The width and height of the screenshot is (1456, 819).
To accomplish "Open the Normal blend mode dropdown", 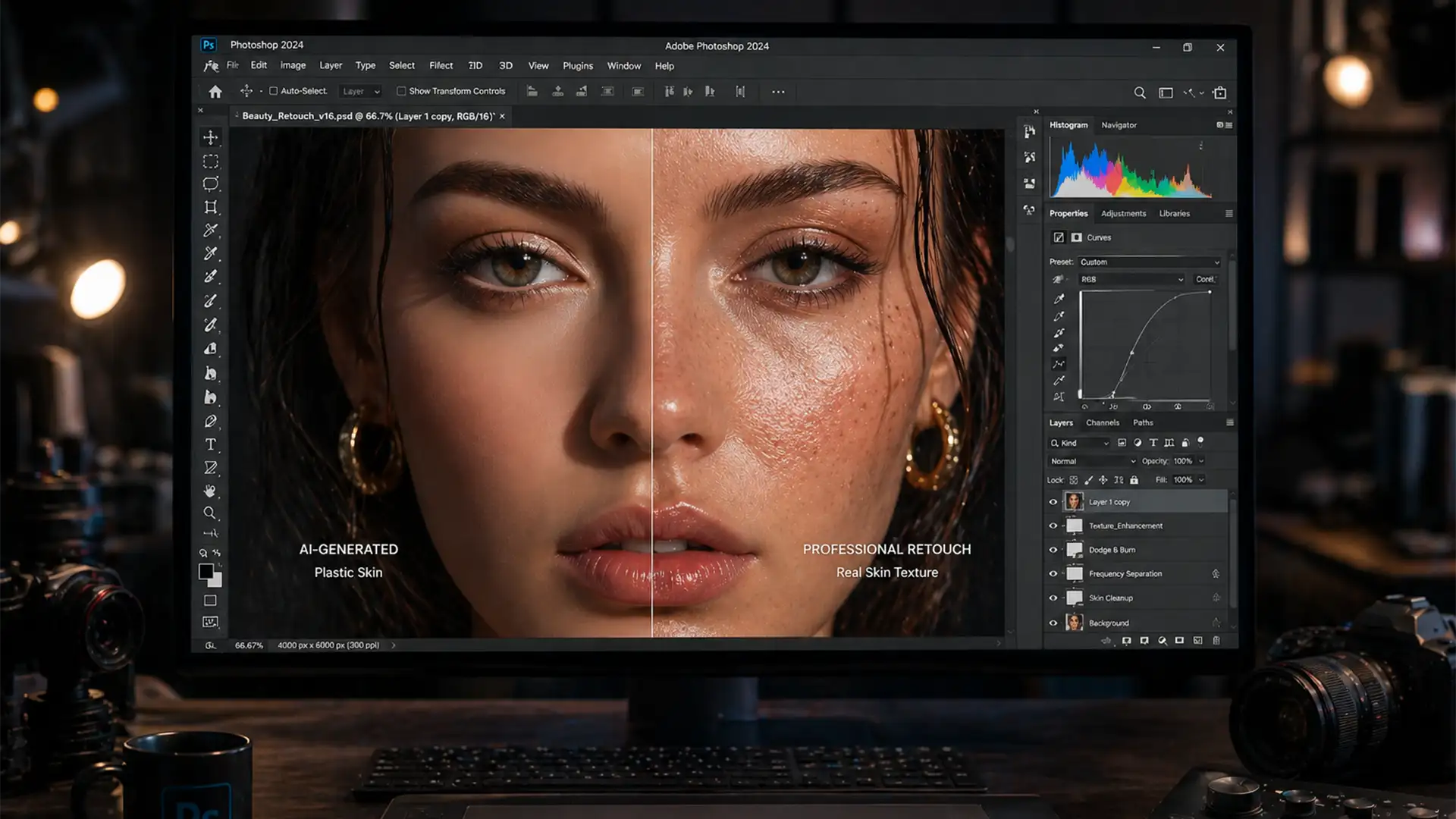I will tap(1092, 461).
